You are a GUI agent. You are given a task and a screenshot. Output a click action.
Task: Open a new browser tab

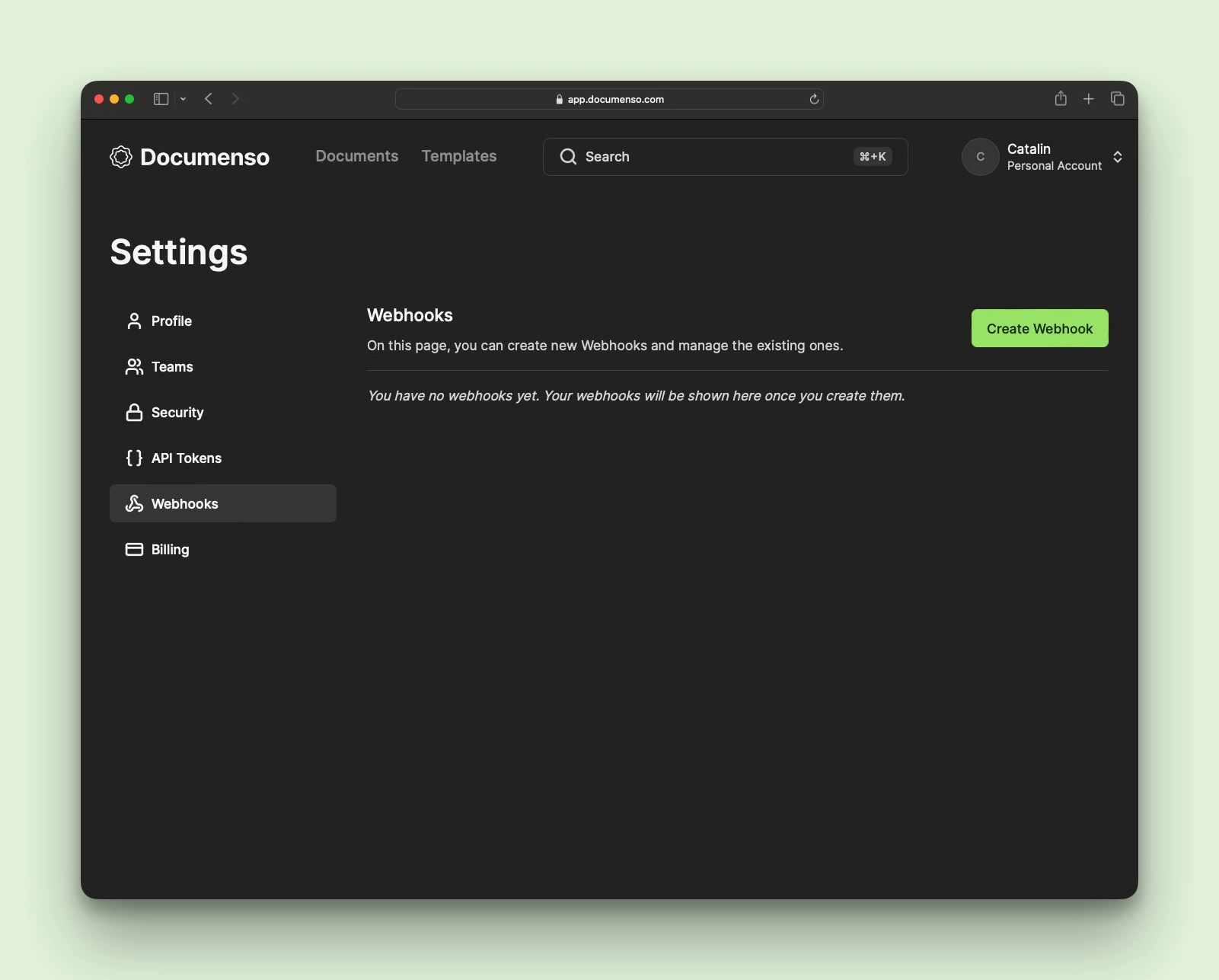(1089, 99)
